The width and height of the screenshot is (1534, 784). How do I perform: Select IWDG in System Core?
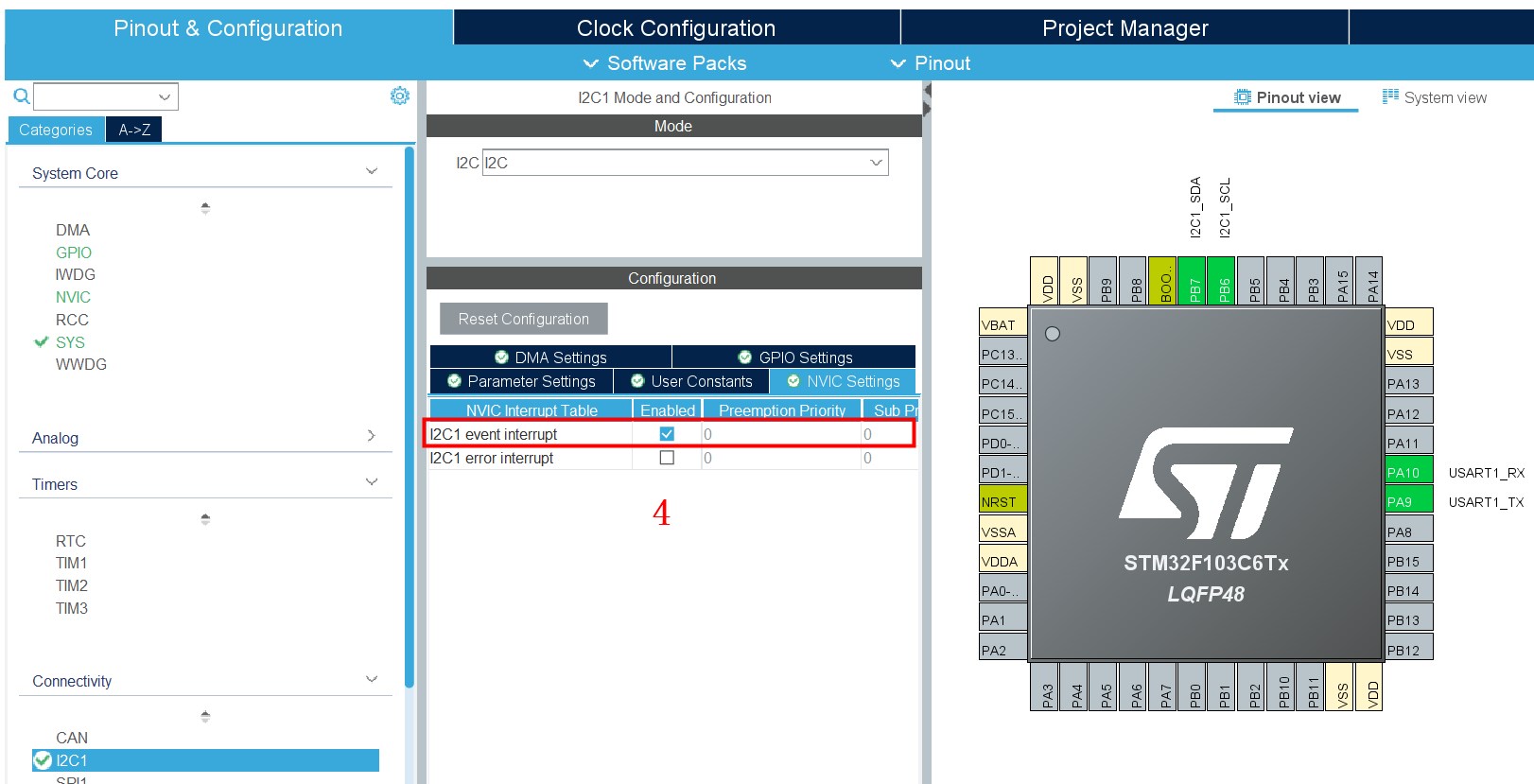pyautogui.click(x=76, y=274)
